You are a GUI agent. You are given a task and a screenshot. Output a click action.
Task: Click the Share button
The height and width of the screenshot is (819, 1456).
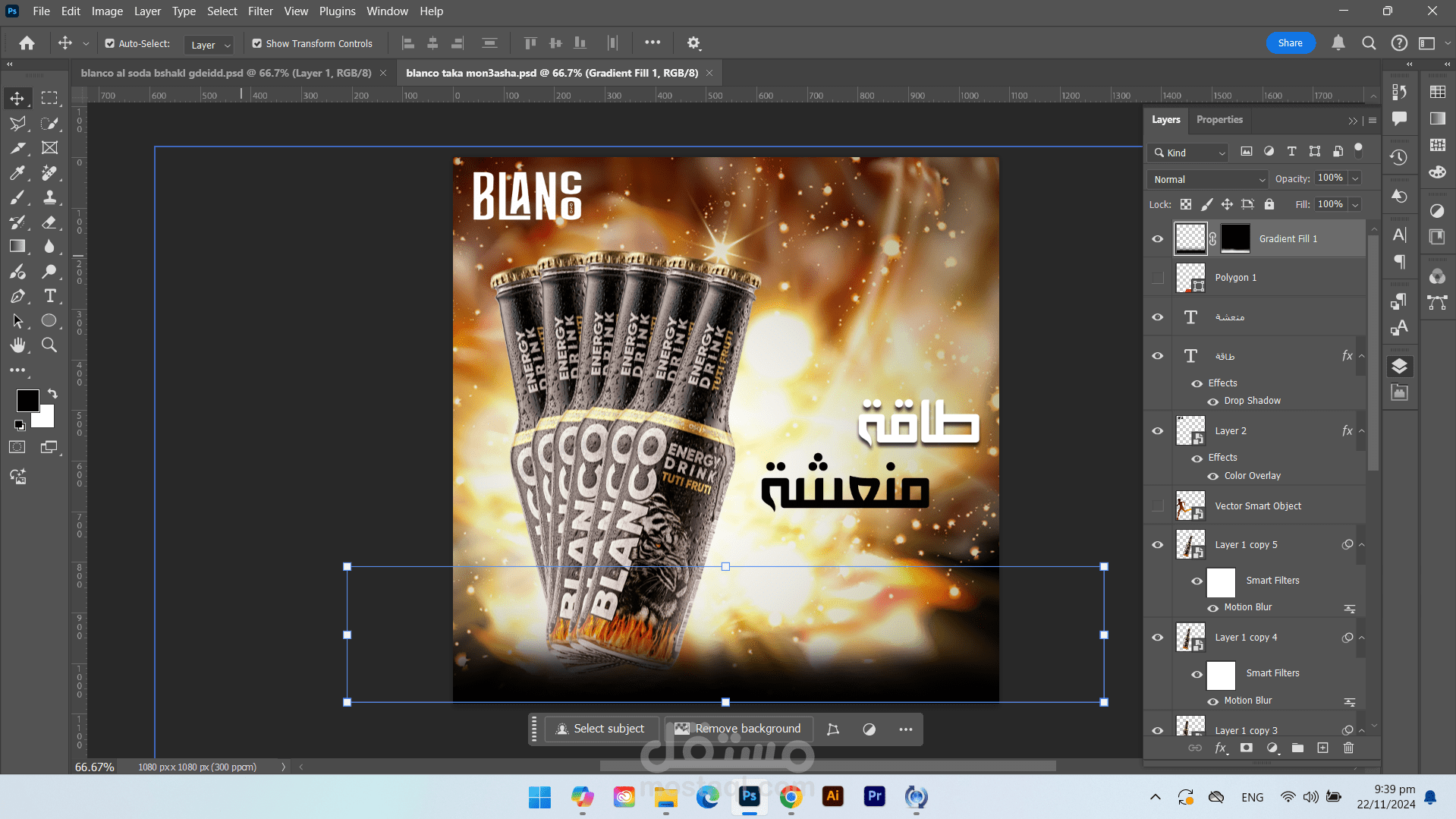[x=1291, y=43]
